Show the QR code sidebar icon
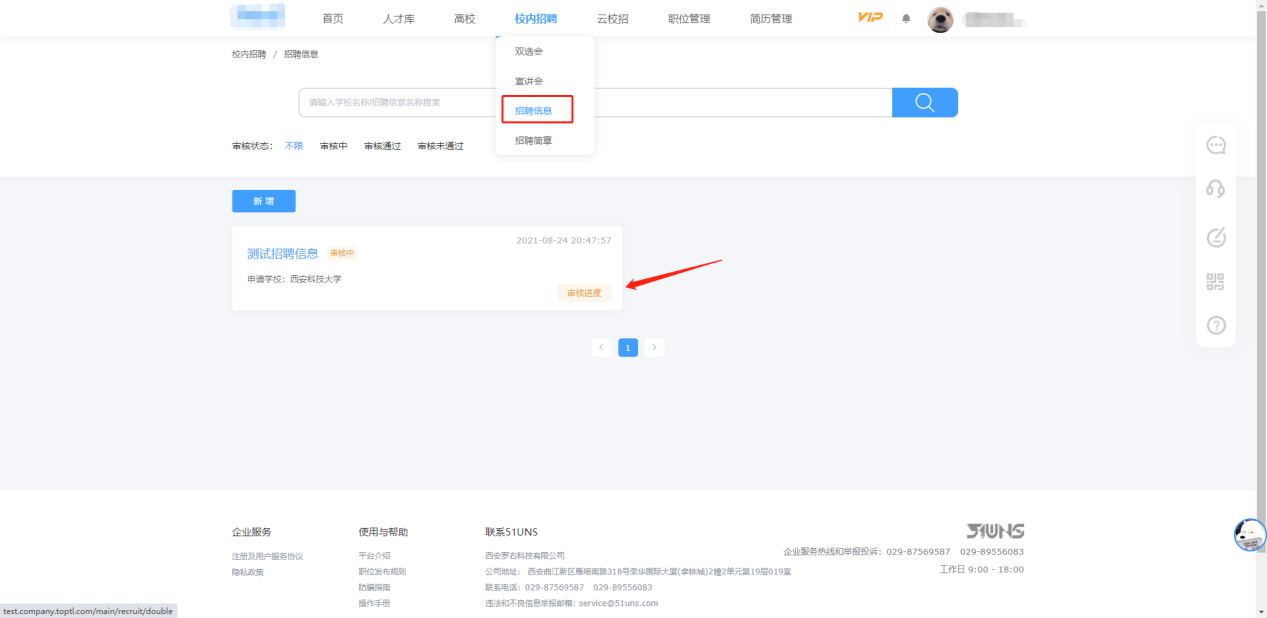The image size is (1267, 618). tap(1215, 282)
